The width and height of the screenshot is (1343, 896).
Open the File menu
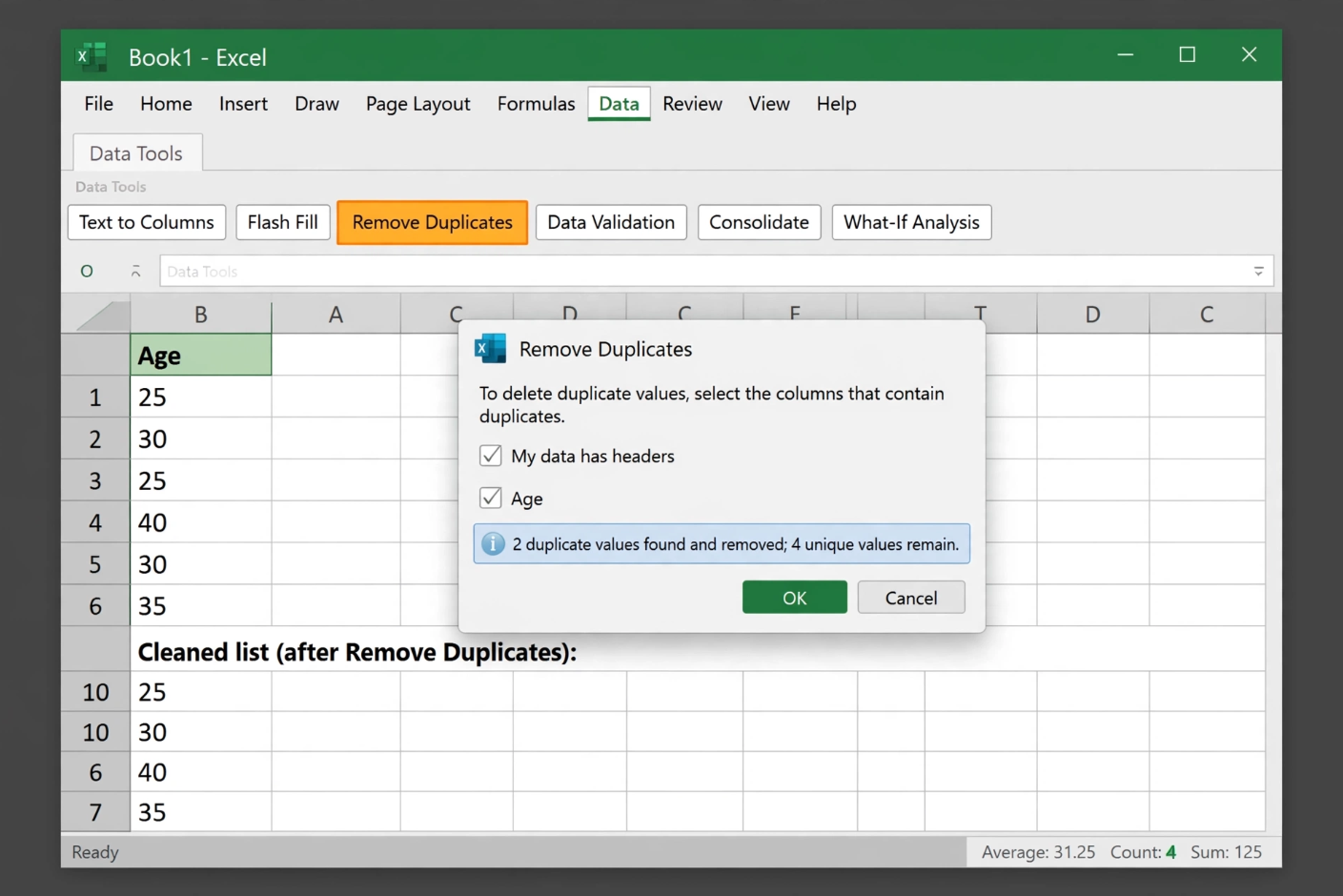pos(98,104)
